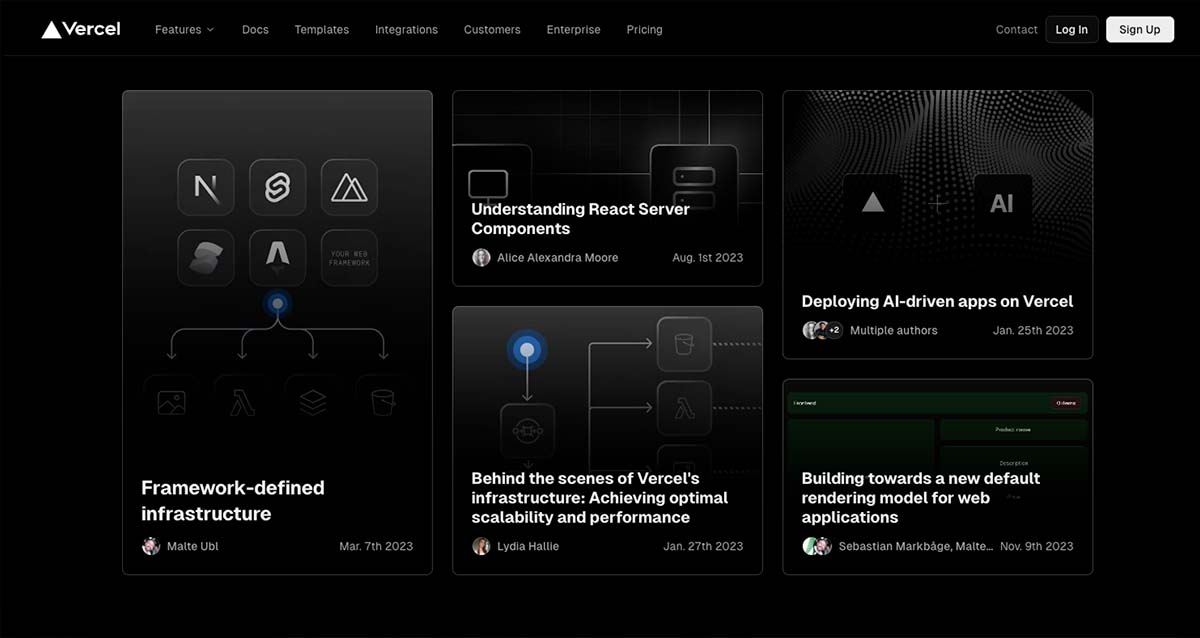Click the image asset icon

tap(170, 401)
